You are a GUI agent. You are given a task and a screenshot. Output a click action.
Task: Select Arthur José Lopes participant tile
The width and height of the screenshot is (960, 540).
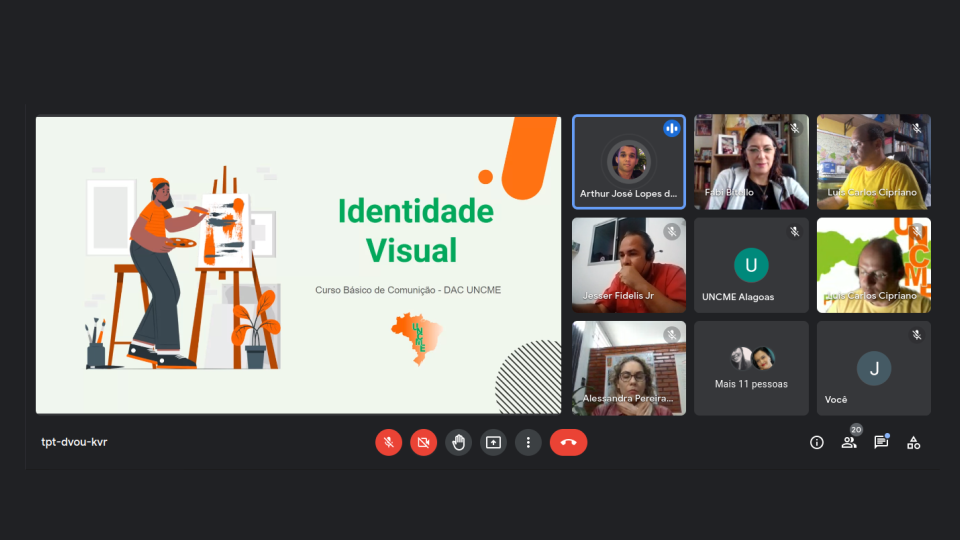628,161
